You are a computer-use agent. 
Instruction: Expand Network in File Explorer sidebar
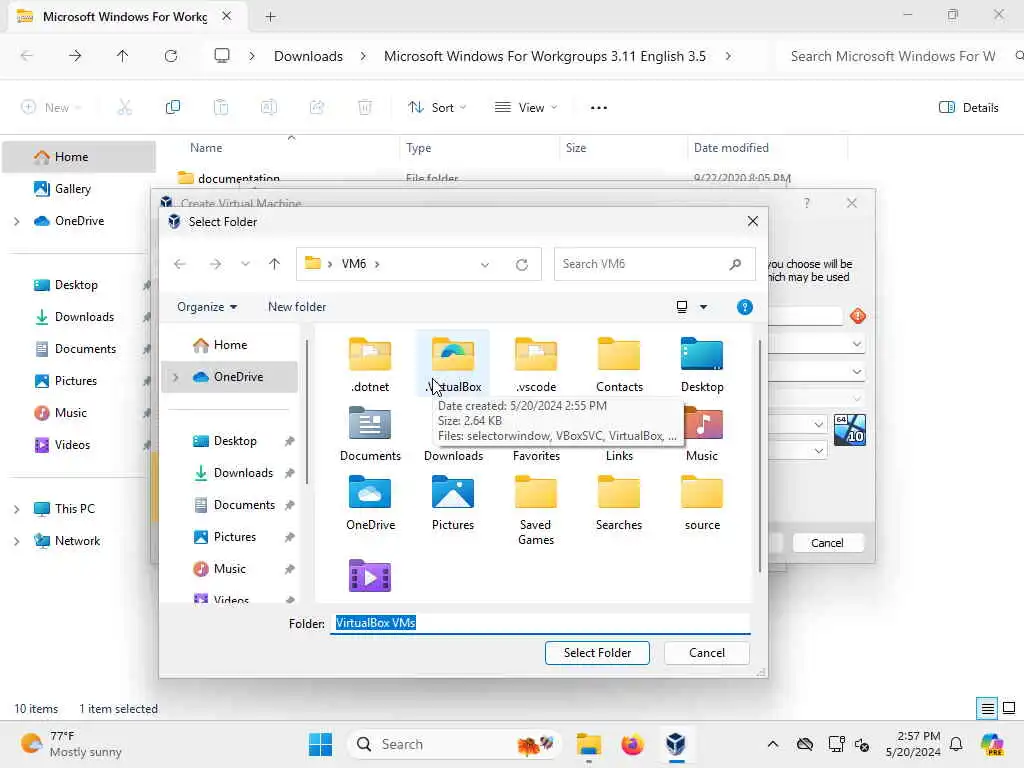(x=16, y=541)
